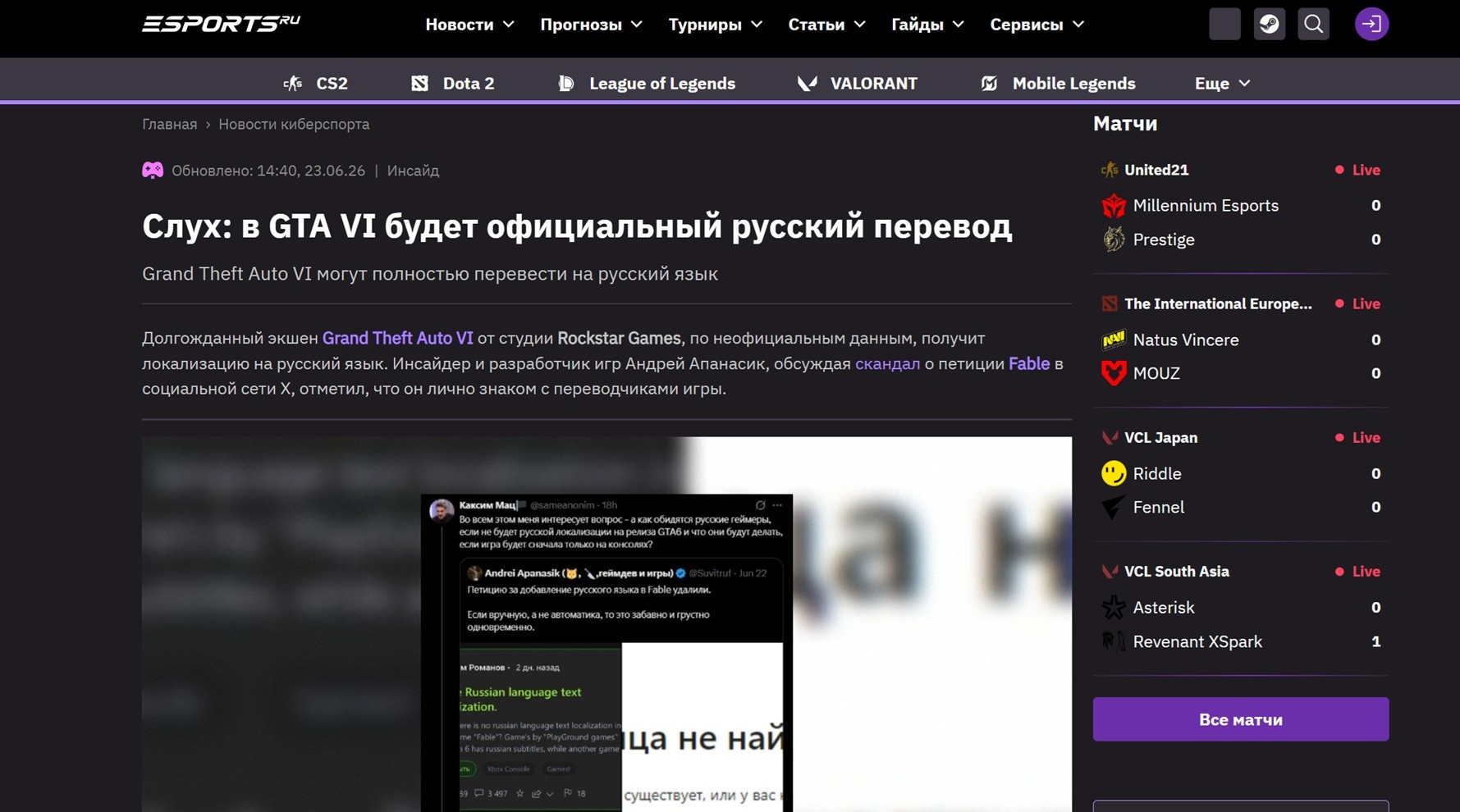Viewport: 1460px width, 812px height.
Task: Click the Все матчи button
Action: [1240, 719]
